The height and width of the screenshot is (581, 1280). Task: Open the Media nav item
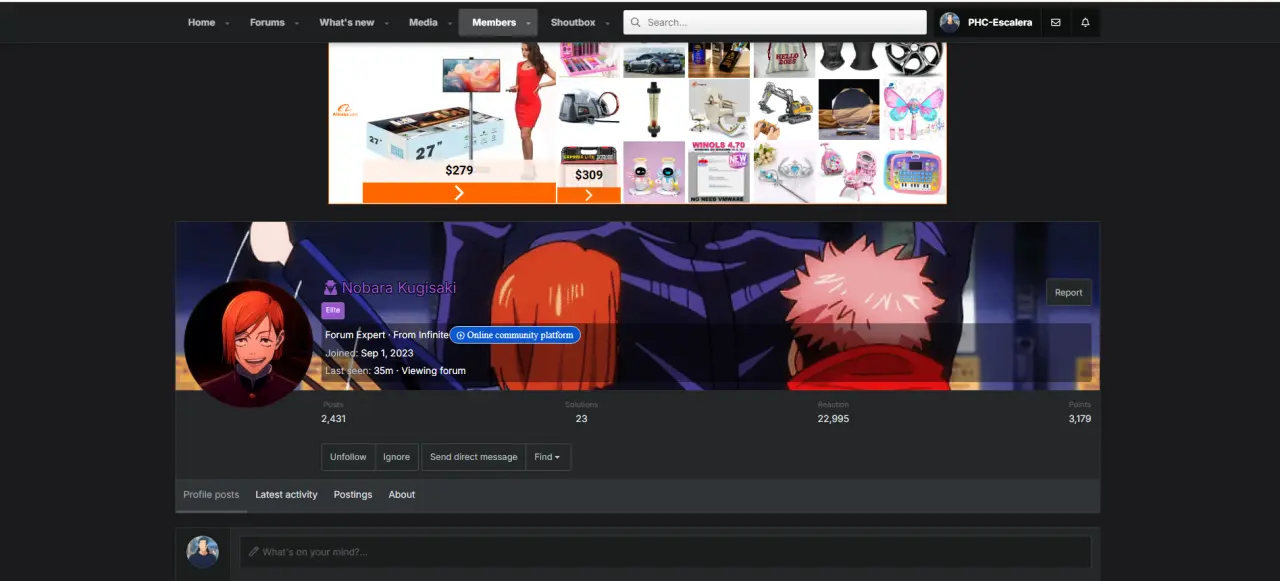423,22
